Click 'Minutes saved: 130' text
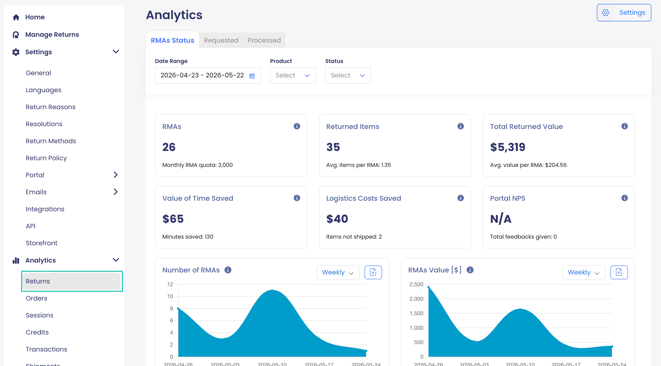 [188, 237]
